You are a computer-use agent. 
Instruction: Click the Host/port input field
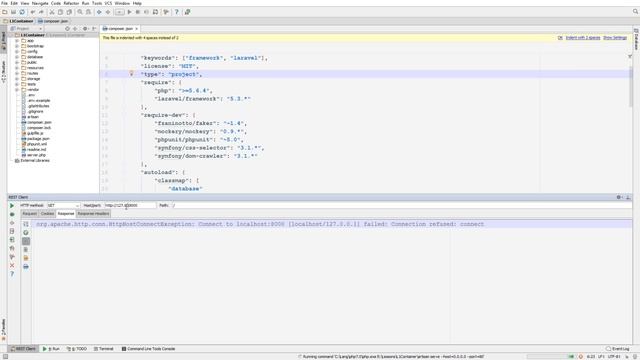click(x=130, y=205)
